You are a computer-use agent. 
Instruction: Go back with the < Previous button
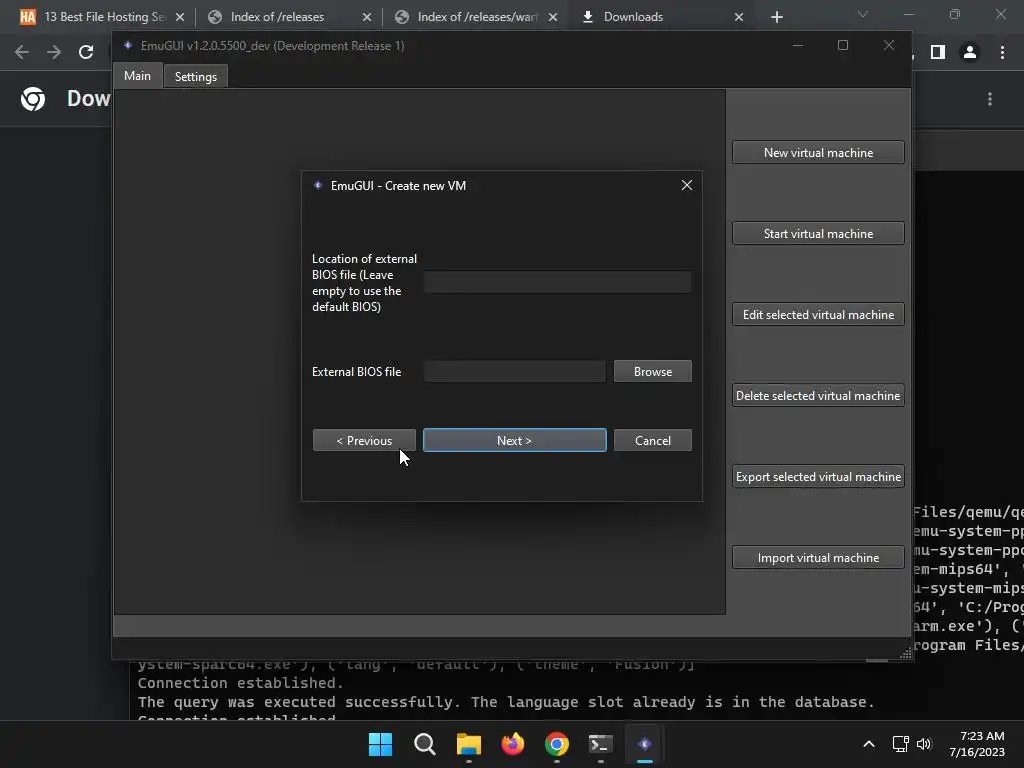364,440
